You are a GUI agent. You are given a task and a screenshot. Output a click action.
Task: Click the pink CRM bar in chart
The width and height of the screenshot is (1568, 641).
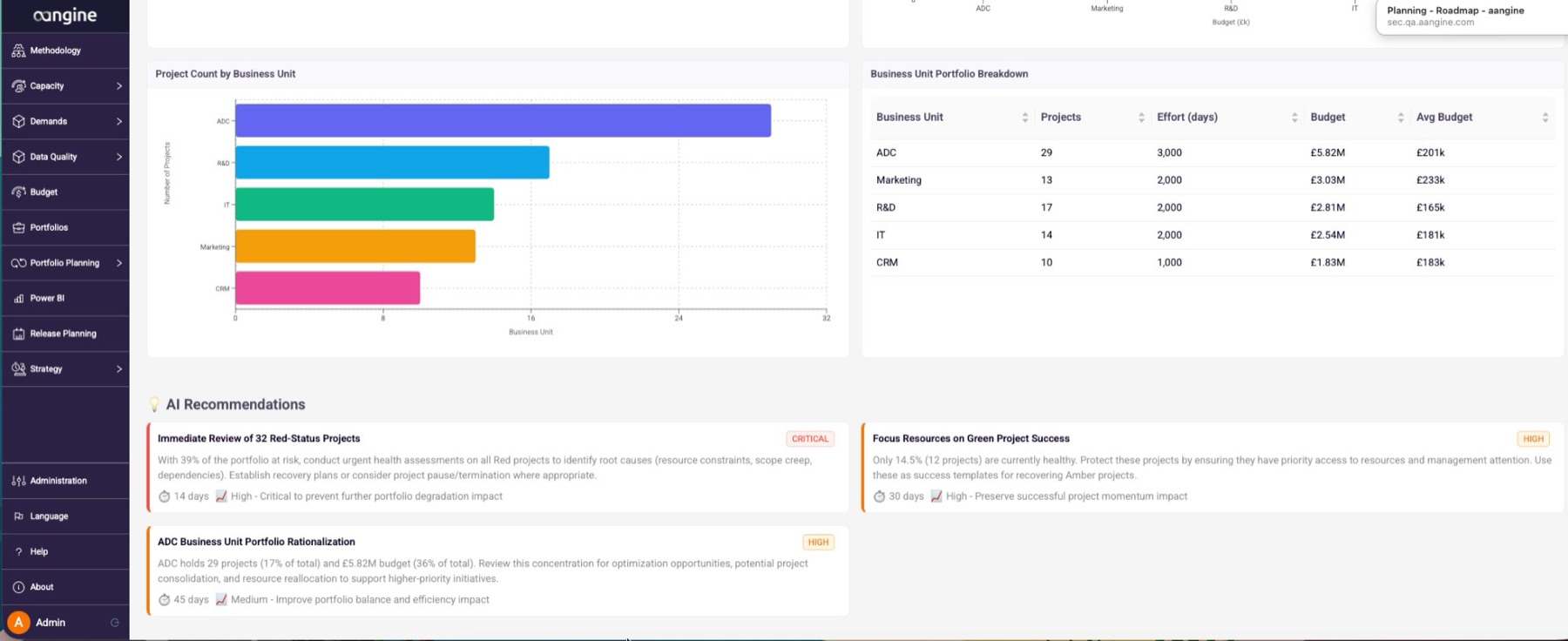click(x=328, y=288)
